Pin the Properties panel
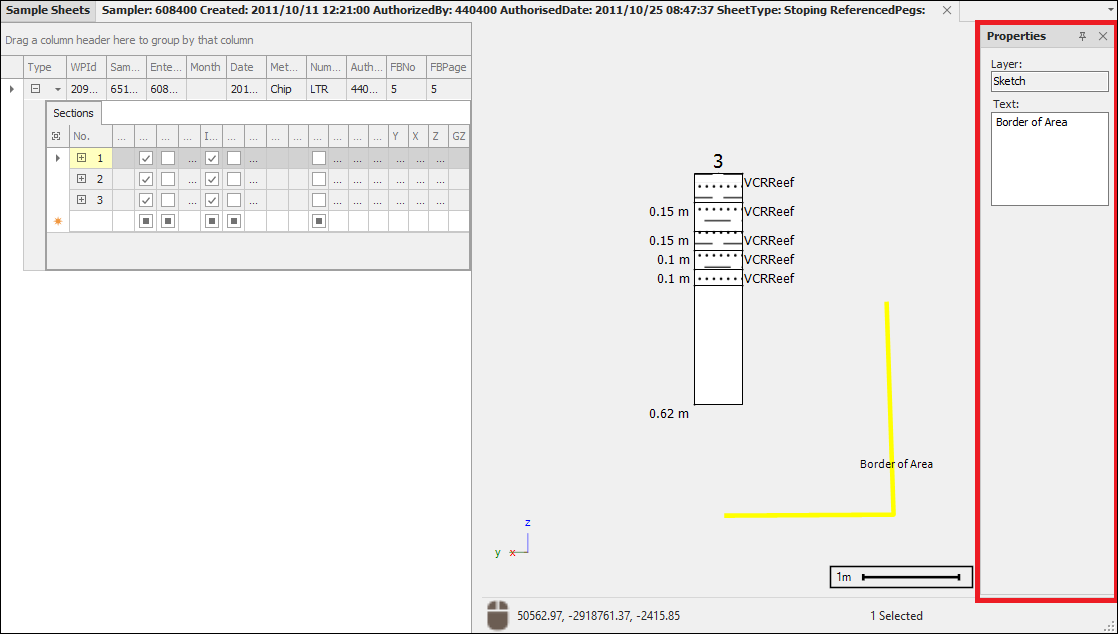 [1082, 36]
